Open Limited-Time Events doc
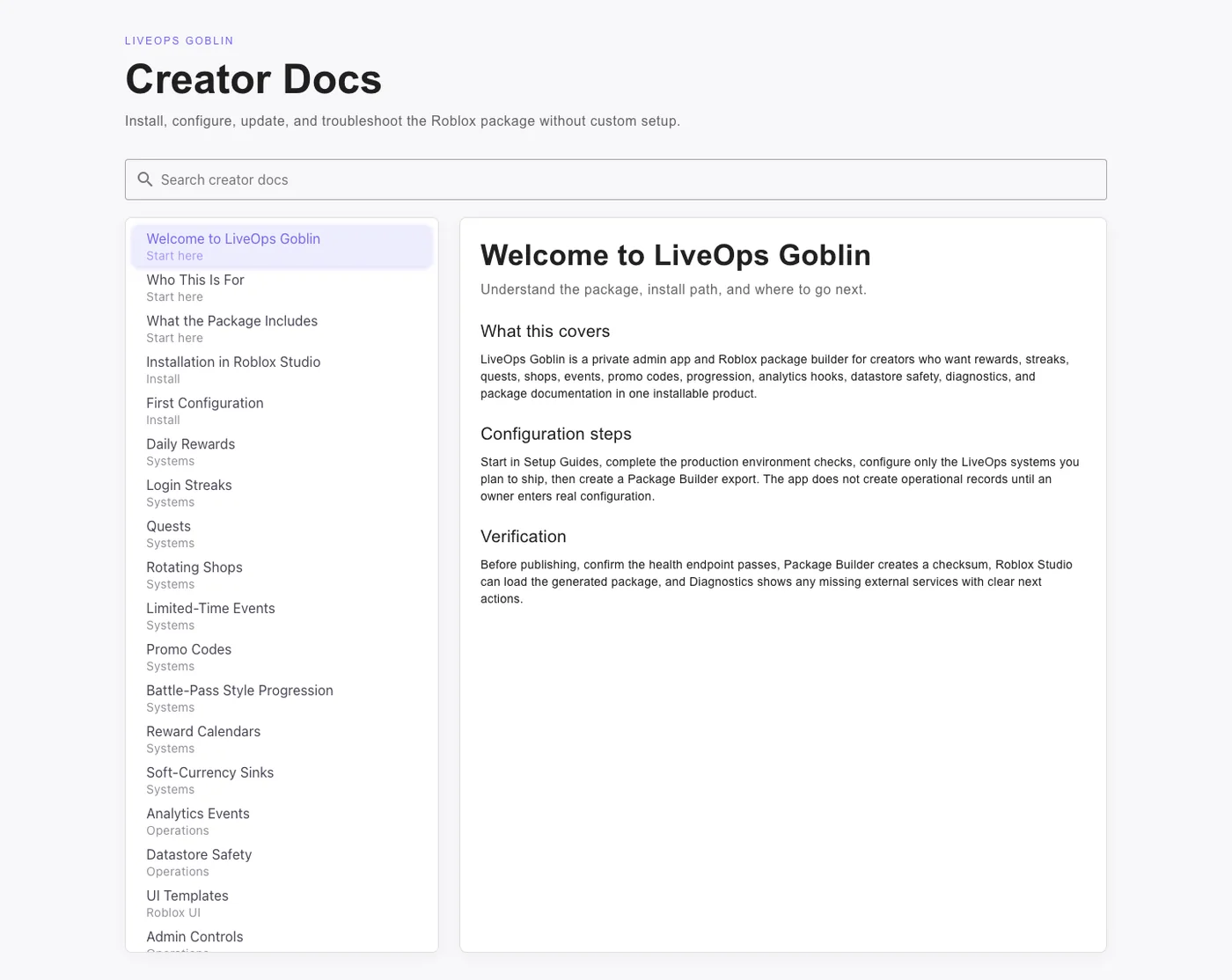1232x980 pixels. [x=282, y=616]
